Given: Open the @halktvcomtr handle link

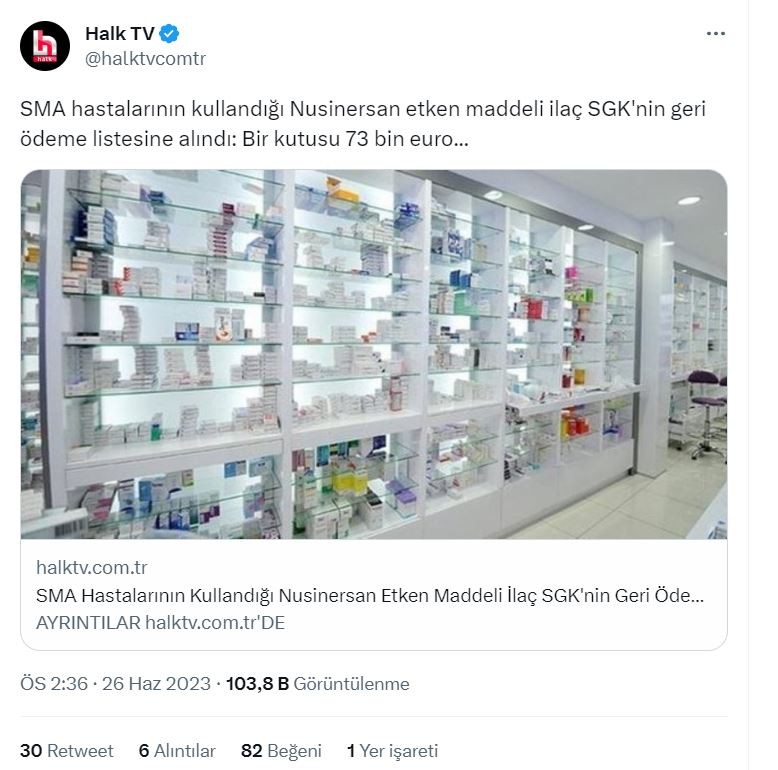Looking at the screenshot, I should point(145,59).
